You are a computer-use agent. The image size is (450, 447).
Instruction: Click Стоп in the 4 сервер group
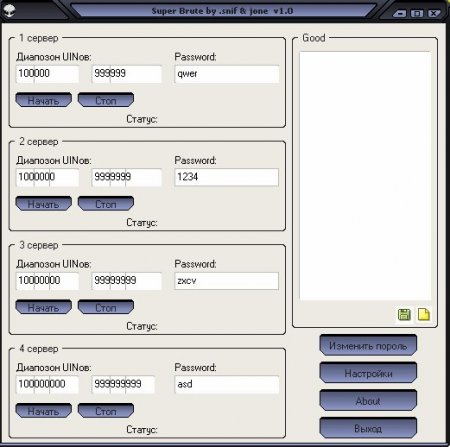[x=106, y=411]
